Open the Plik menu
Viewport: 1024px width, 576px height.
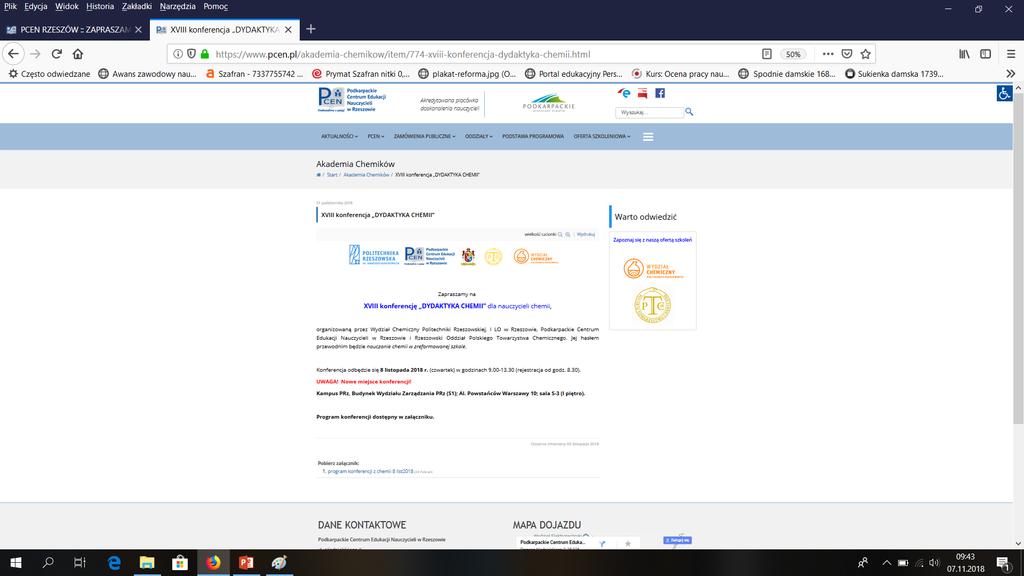coord(10,7)
